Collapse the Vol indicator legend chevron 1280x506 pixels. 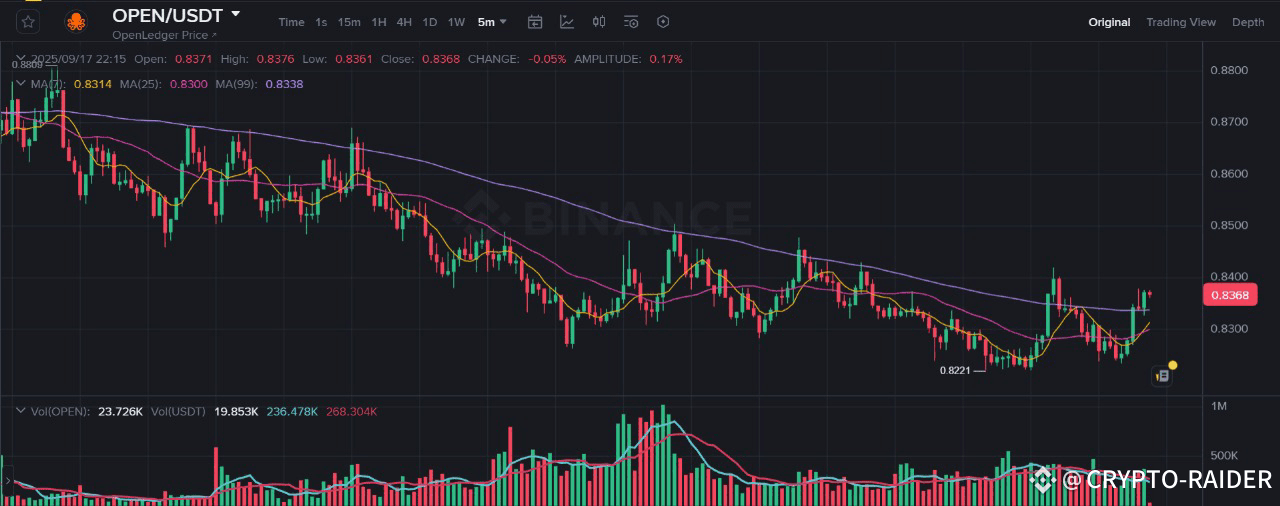coord(20,411)
